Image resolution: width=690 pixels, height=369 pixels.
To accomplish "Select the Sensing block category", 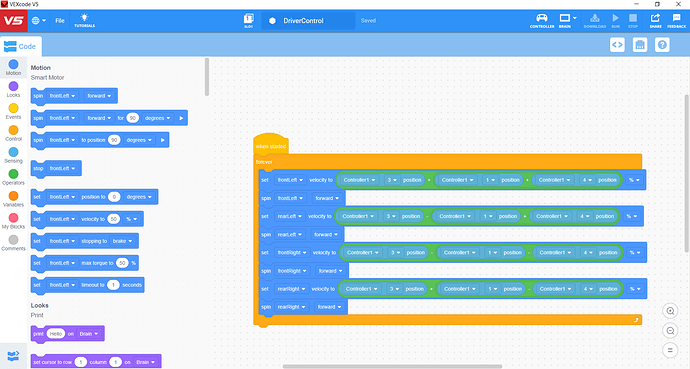I will (13, 155).
